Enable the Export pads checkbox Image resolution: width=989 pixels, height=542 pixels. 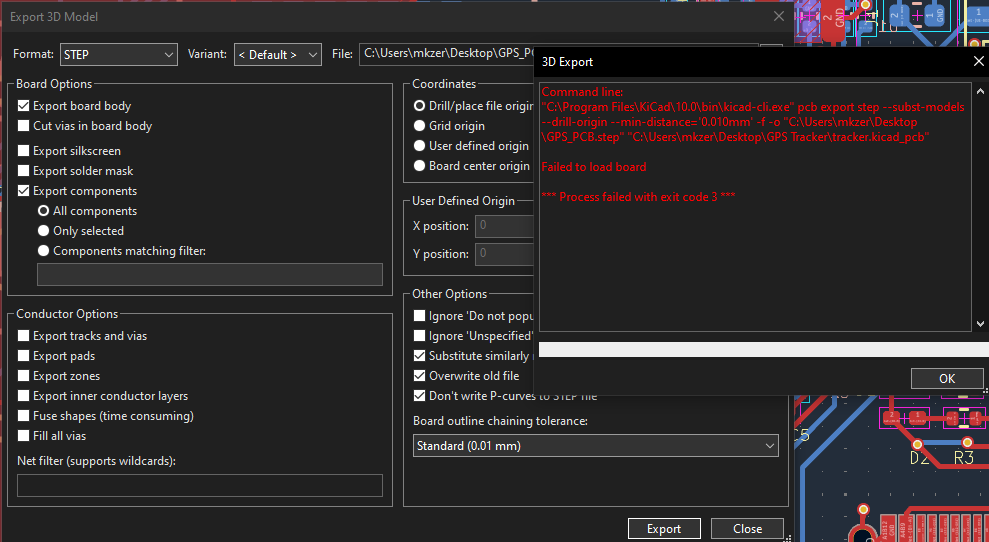coord(23,356)
